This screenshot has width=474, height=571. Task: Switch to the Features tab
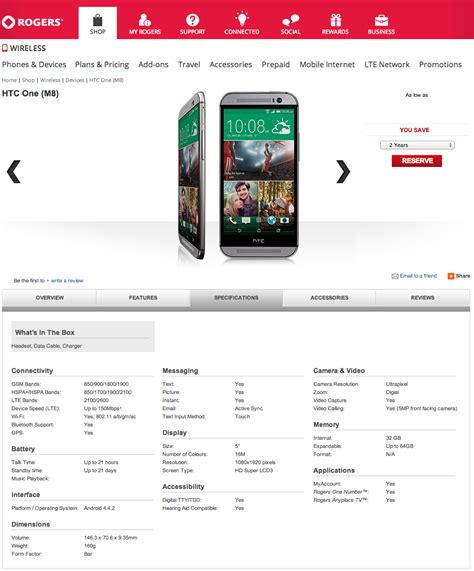coord(143,298)
